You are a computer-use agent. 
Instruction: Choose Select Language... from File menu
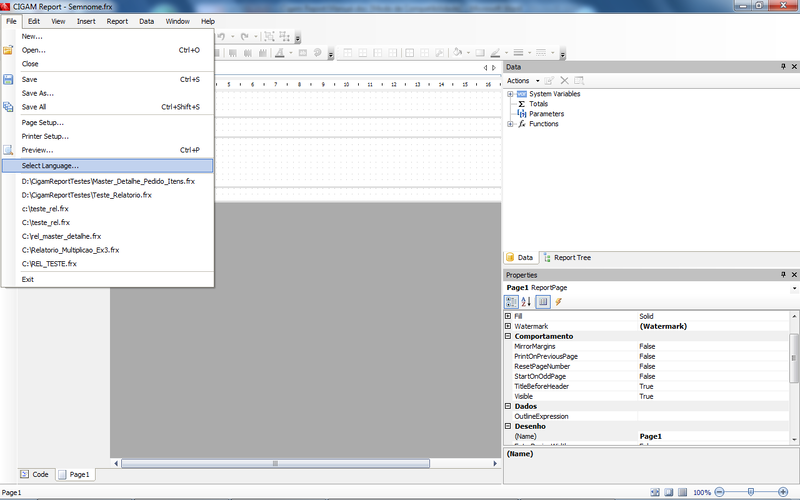click(107, 166)
